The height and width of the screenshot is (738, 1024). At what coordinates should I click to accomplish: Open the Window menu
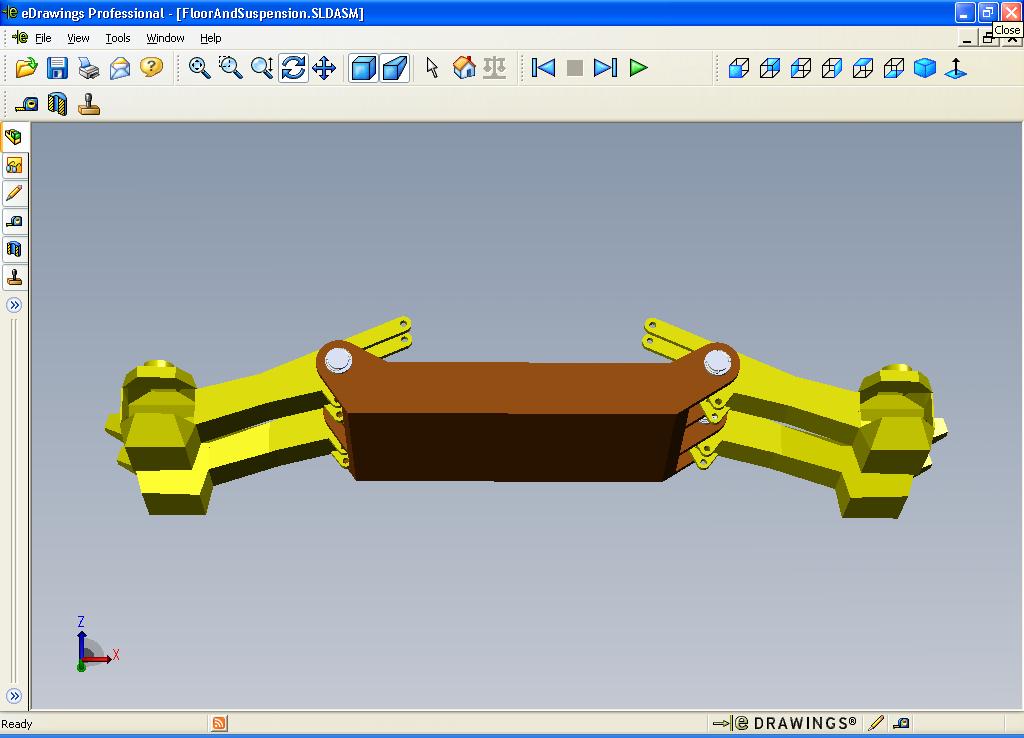(165, 39)
